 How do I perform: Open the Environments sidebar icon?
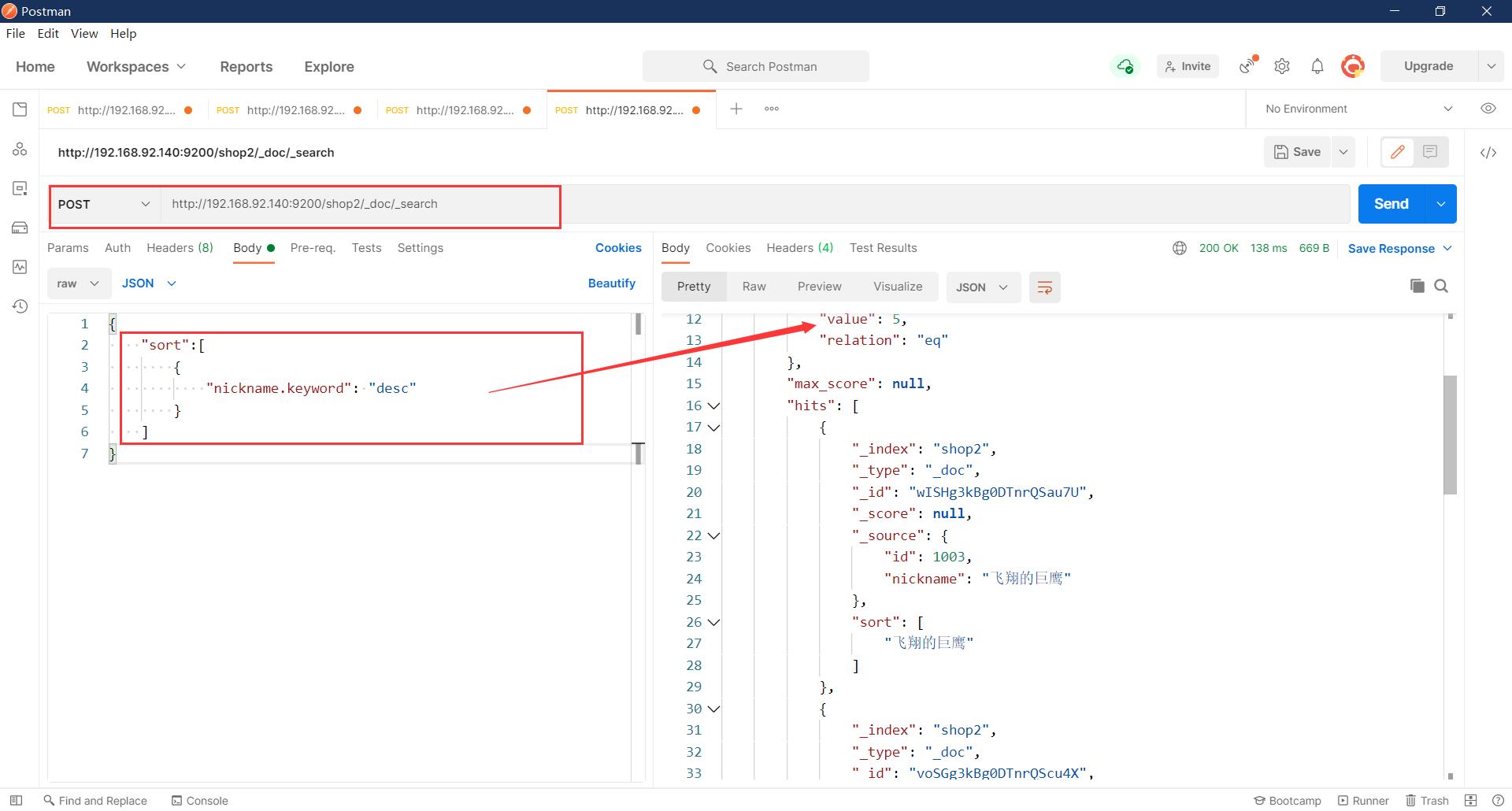click(x=20, y=188)
